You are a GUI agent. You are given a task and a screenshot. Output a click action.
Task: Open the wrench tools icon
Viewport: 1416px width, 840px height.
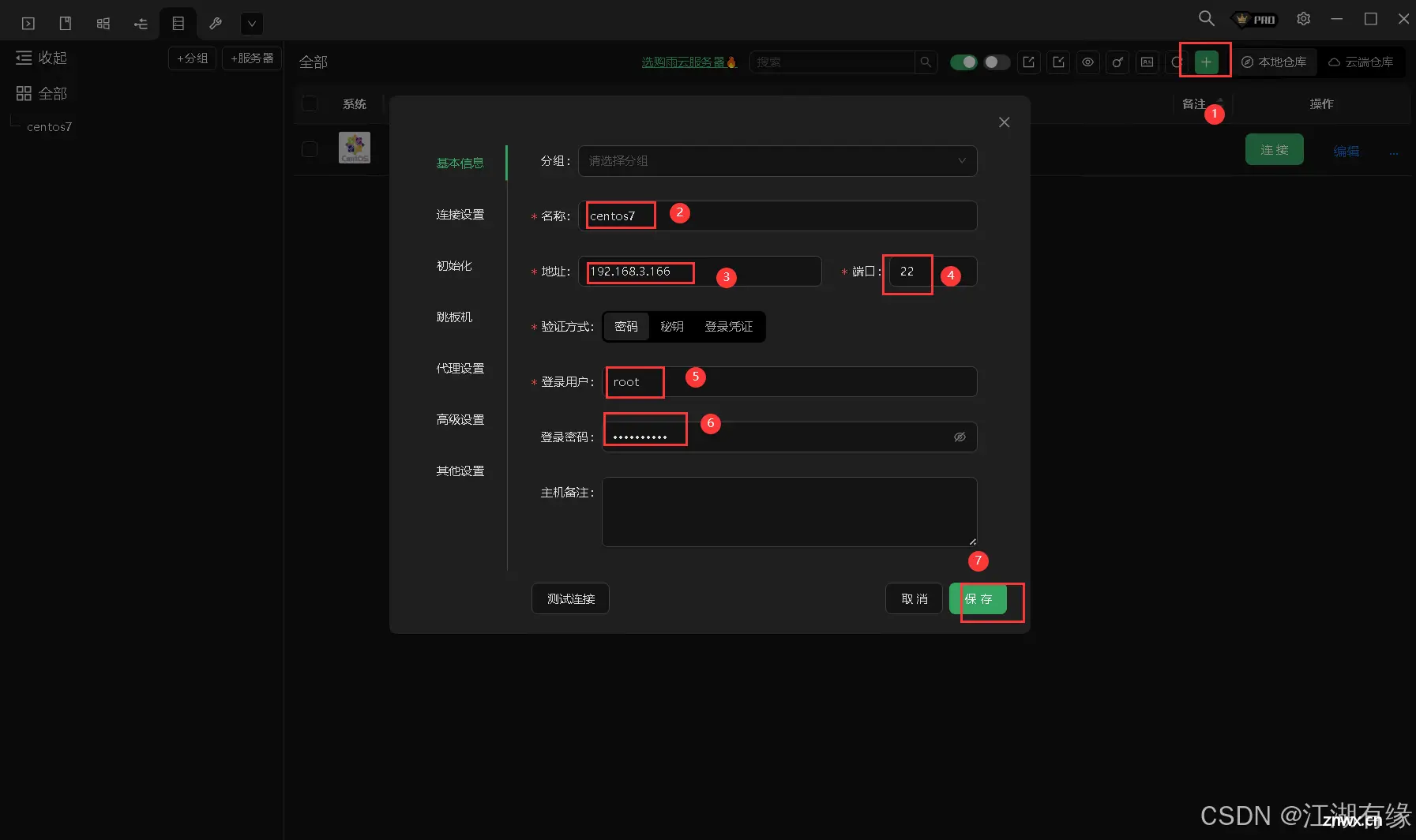(215, 23)
